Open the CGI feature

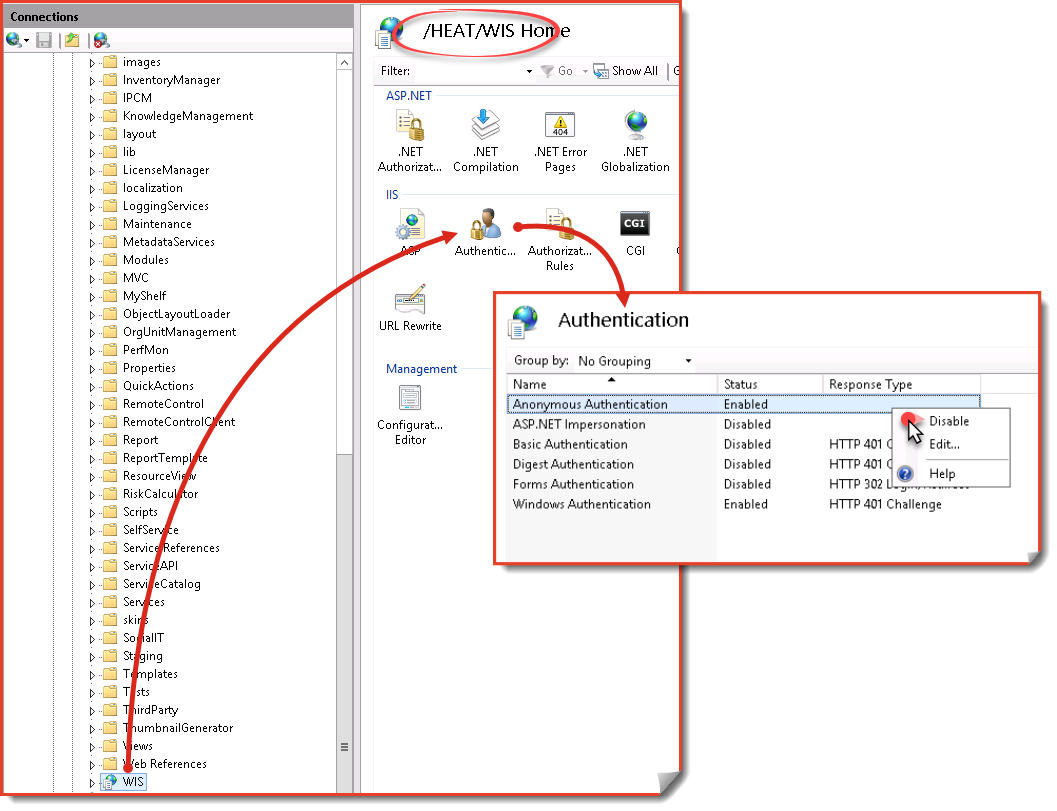pyautogui.click(x=634, y=224)
